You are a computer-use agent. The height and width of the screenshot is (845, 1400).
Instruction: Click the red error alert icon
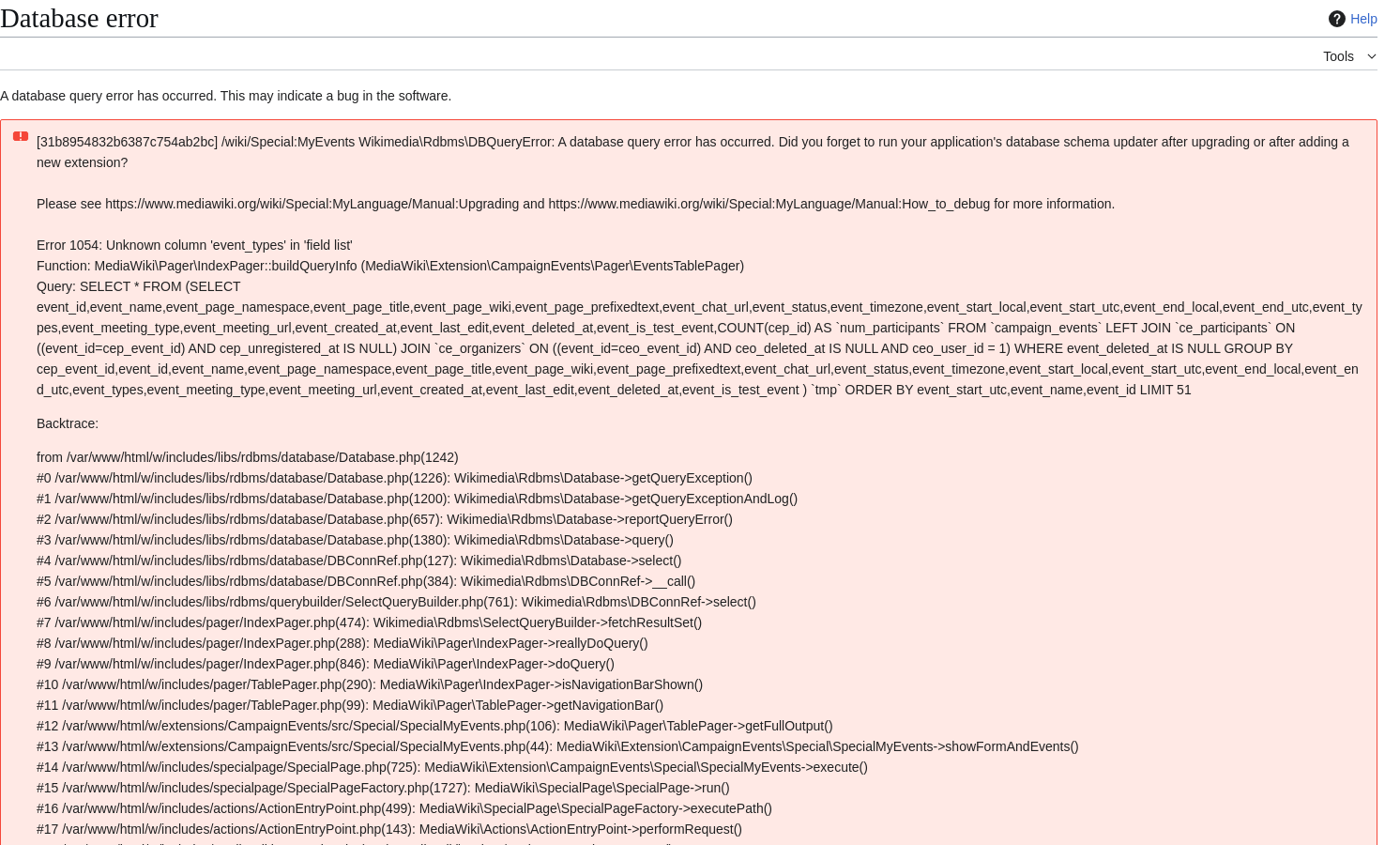pos(21,136)
